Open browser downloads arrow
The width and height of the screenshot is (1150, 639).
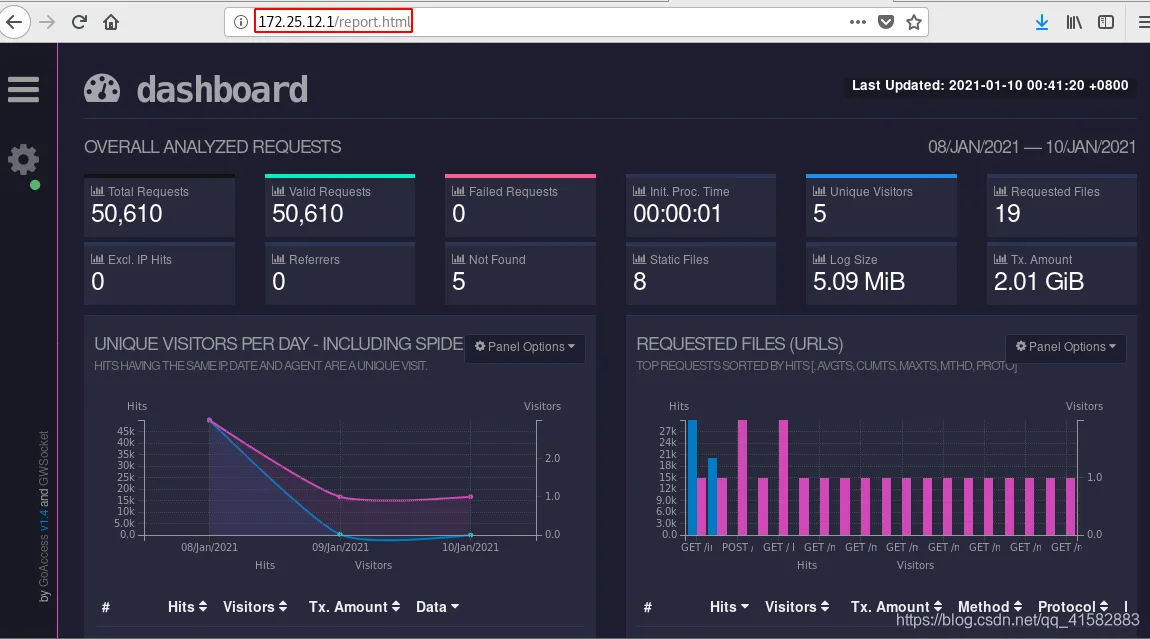(1042, 22)
